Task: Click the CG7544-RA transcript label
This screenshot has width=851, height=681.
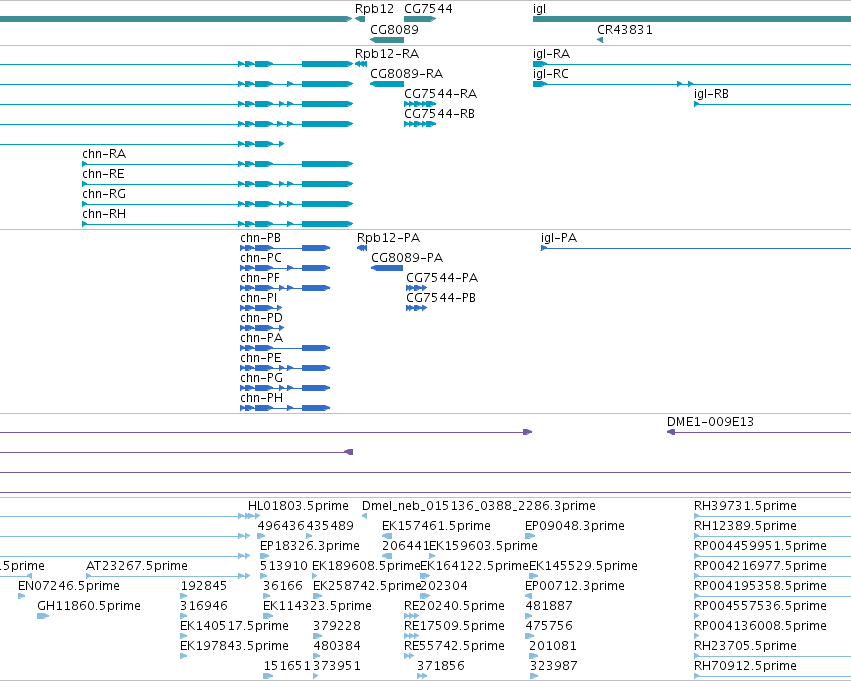Action: coord(441,93)
